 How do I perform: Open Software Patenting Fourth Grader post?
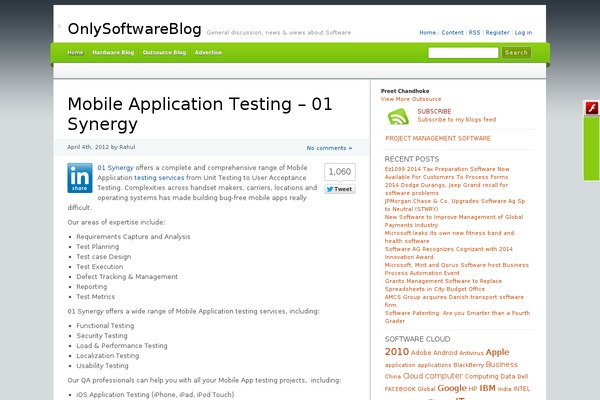457,317
